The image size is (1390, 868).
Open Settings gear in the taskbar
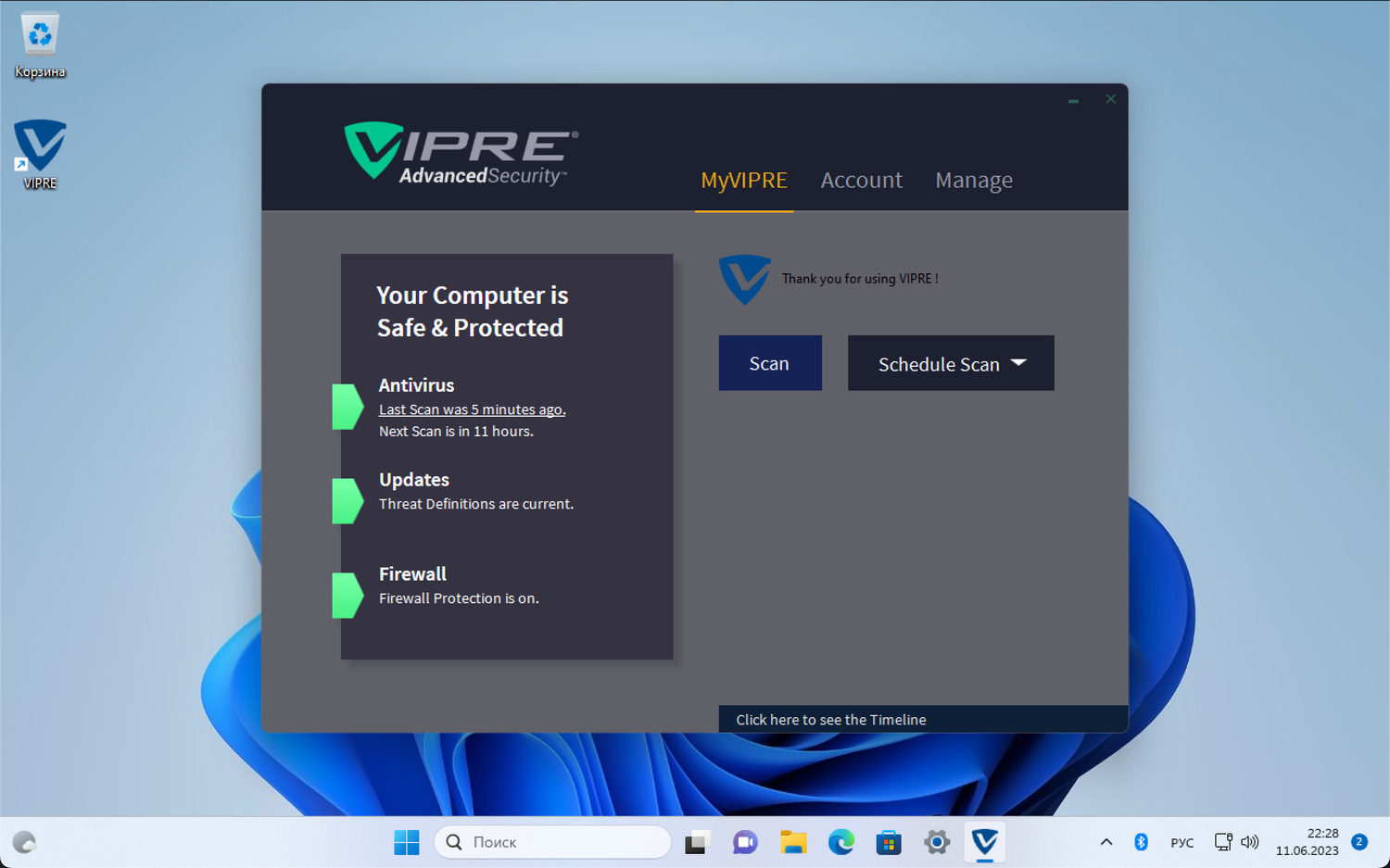[937, 842]
